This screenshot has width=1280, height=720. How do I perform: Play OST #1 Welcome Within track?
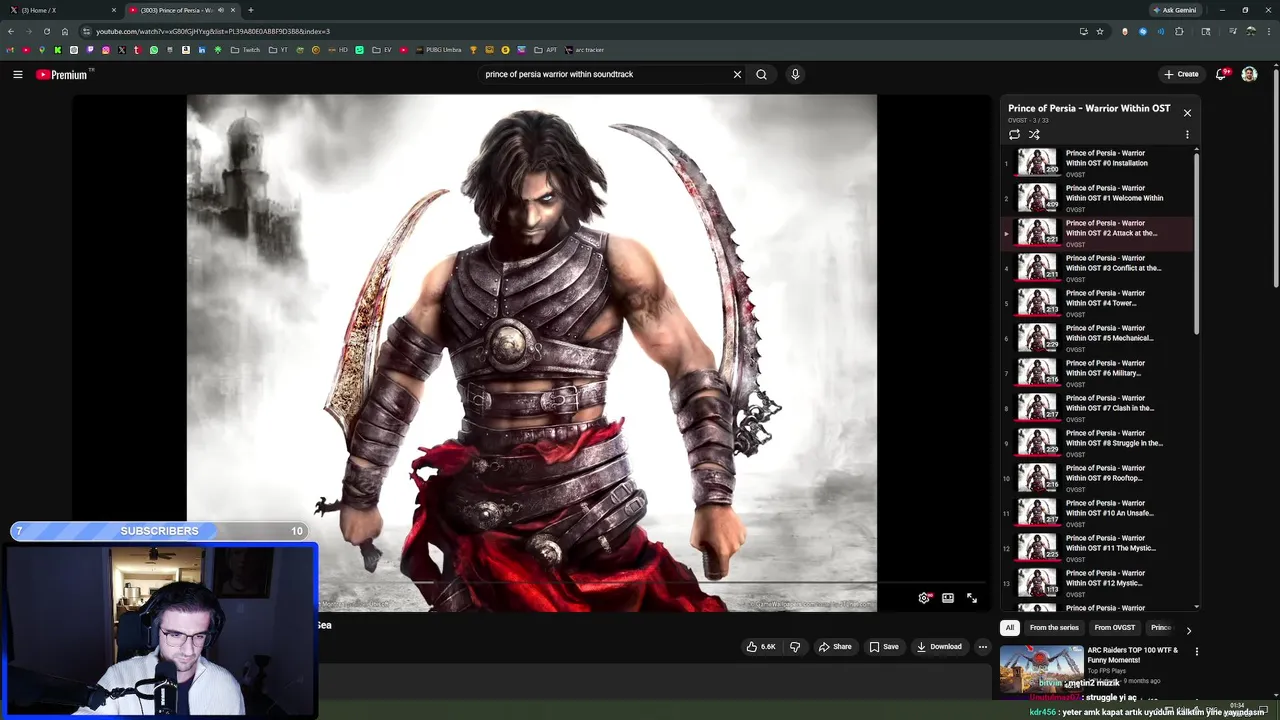pos(1097,198)
